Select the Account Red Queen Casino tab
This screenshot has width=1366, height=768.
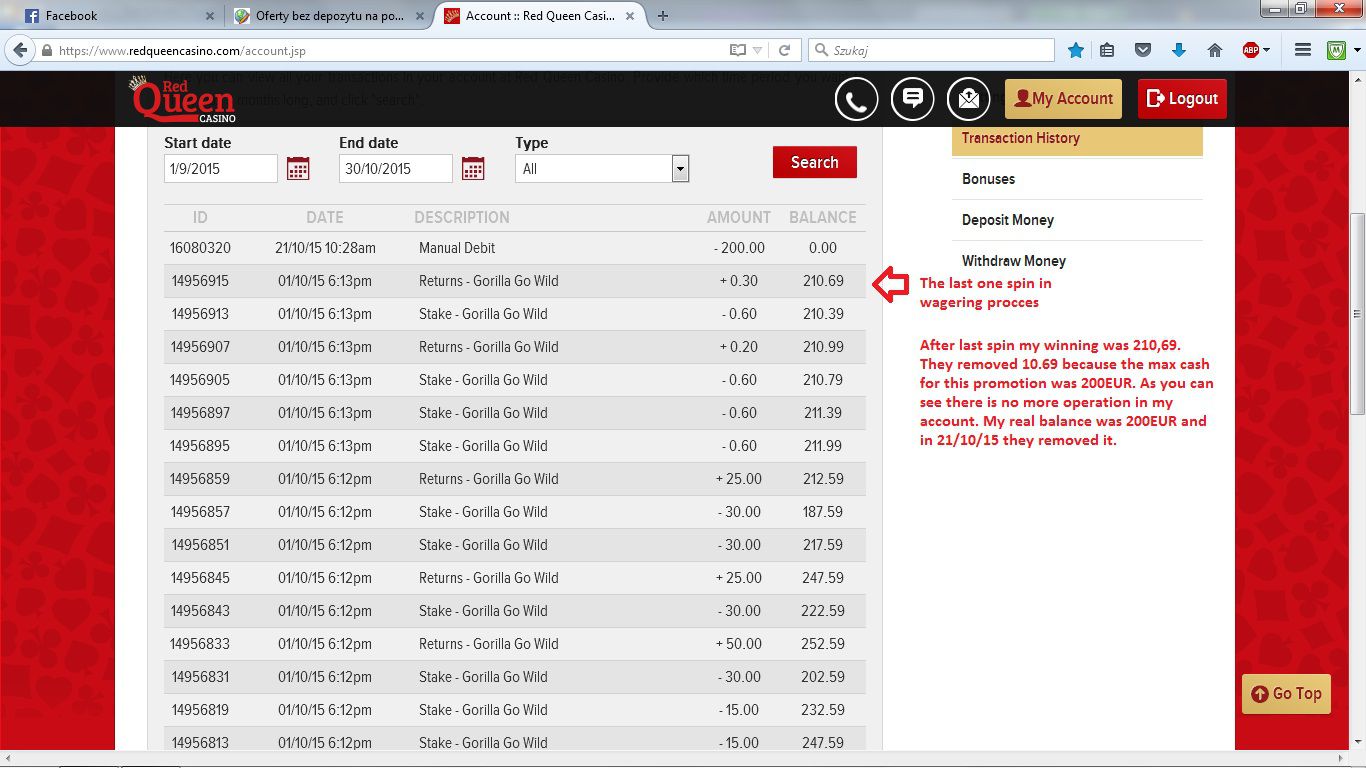(538, 16)
